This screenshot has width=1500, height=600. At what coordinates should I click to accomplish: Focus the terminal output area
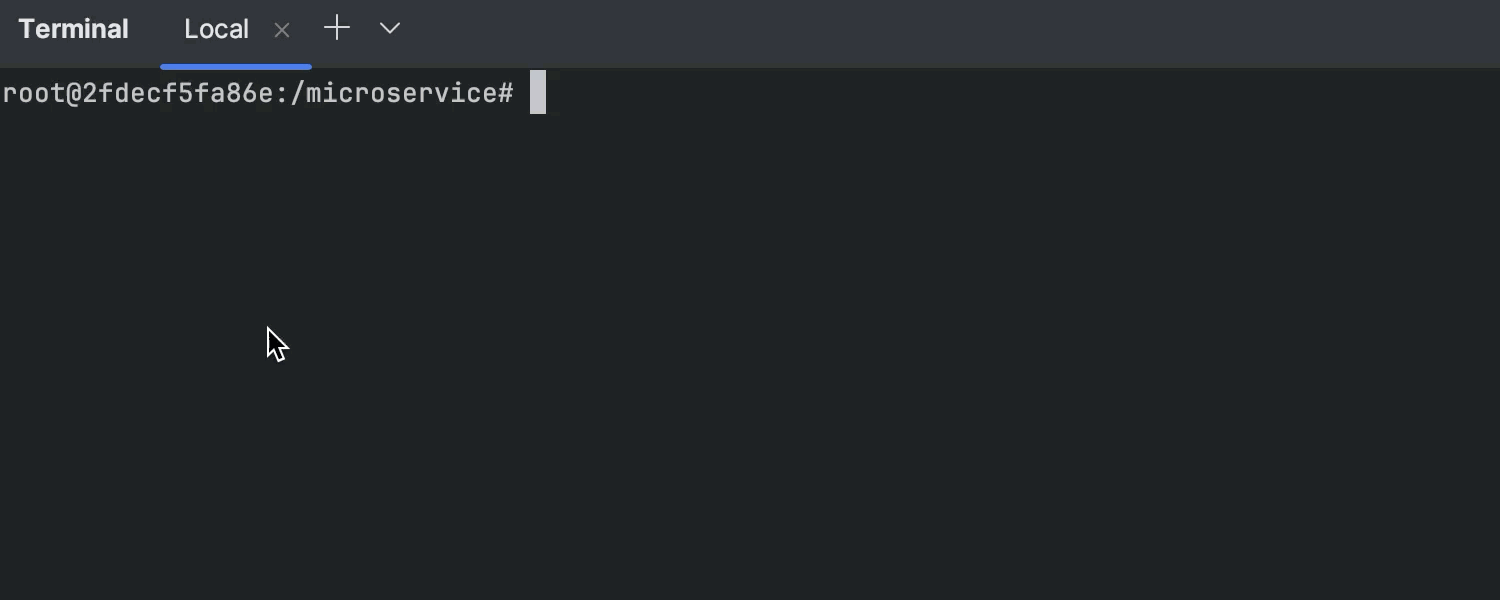750,350
